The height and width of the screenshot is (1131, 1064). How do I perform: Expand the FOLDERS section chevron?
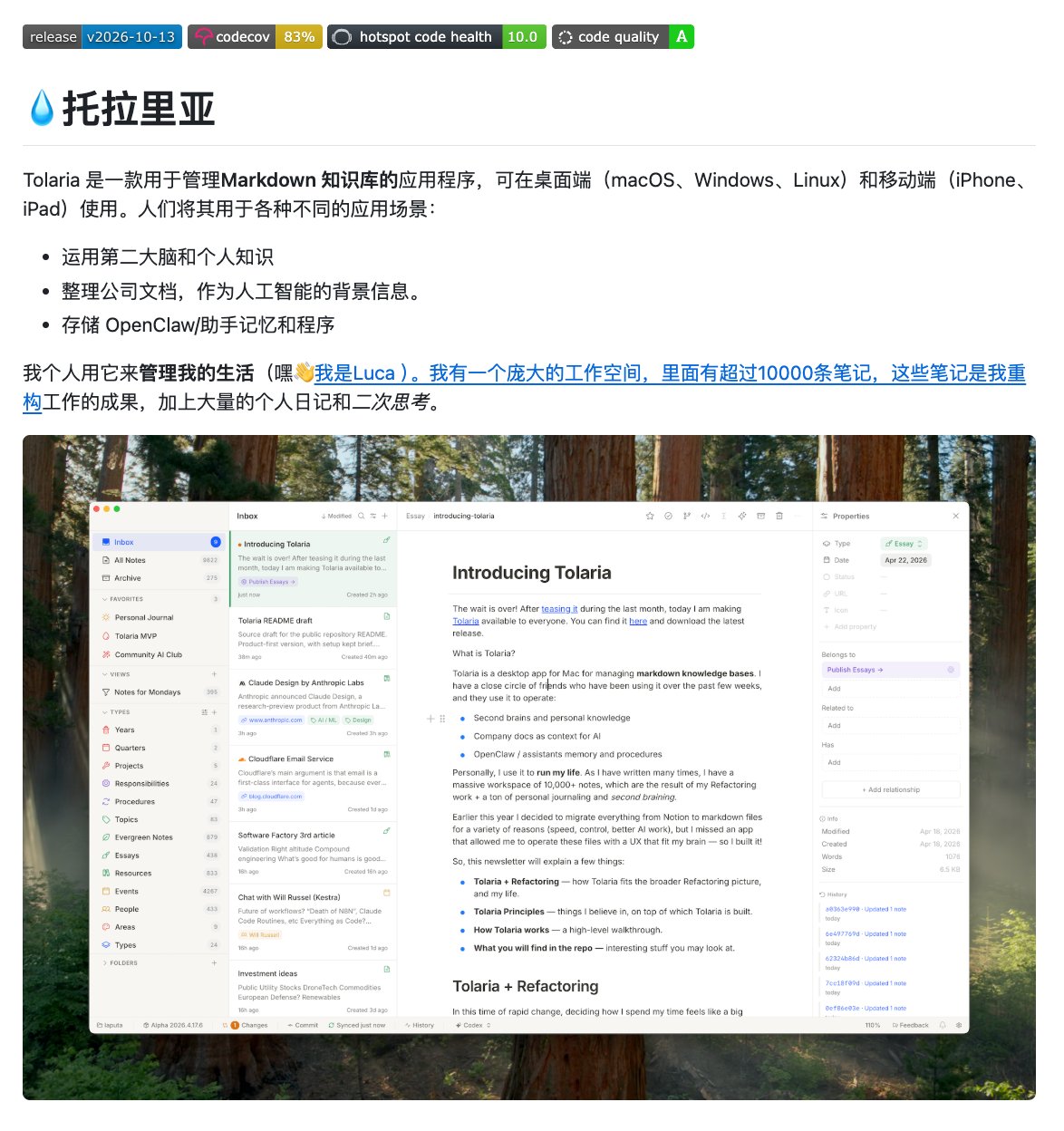pos(104,962)
